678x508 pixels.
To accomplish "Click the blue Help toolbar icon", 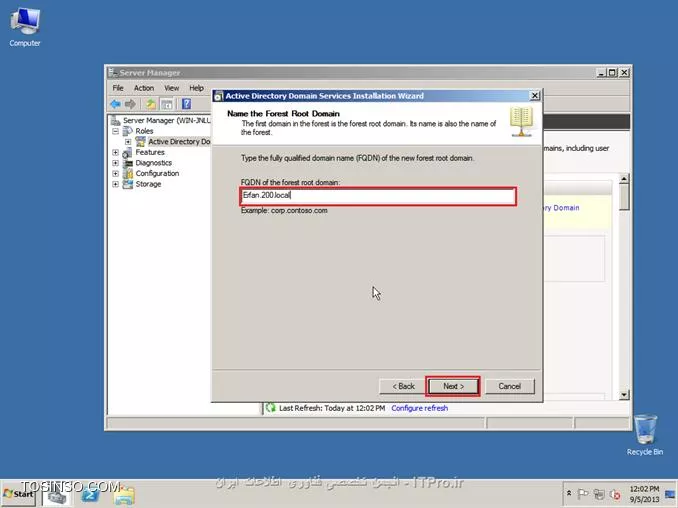I will [x=186, y=104].
